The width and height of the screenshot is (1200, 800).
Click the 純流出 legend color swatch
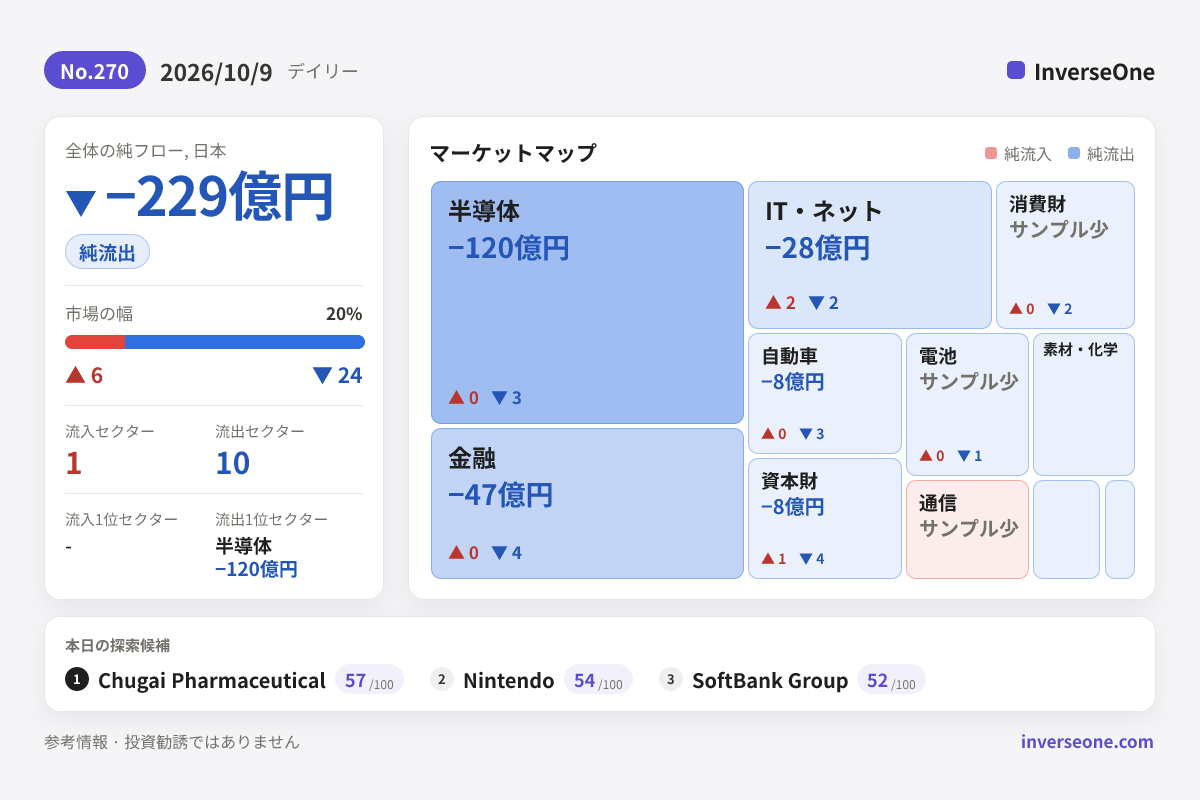(x=1074, y=153)
